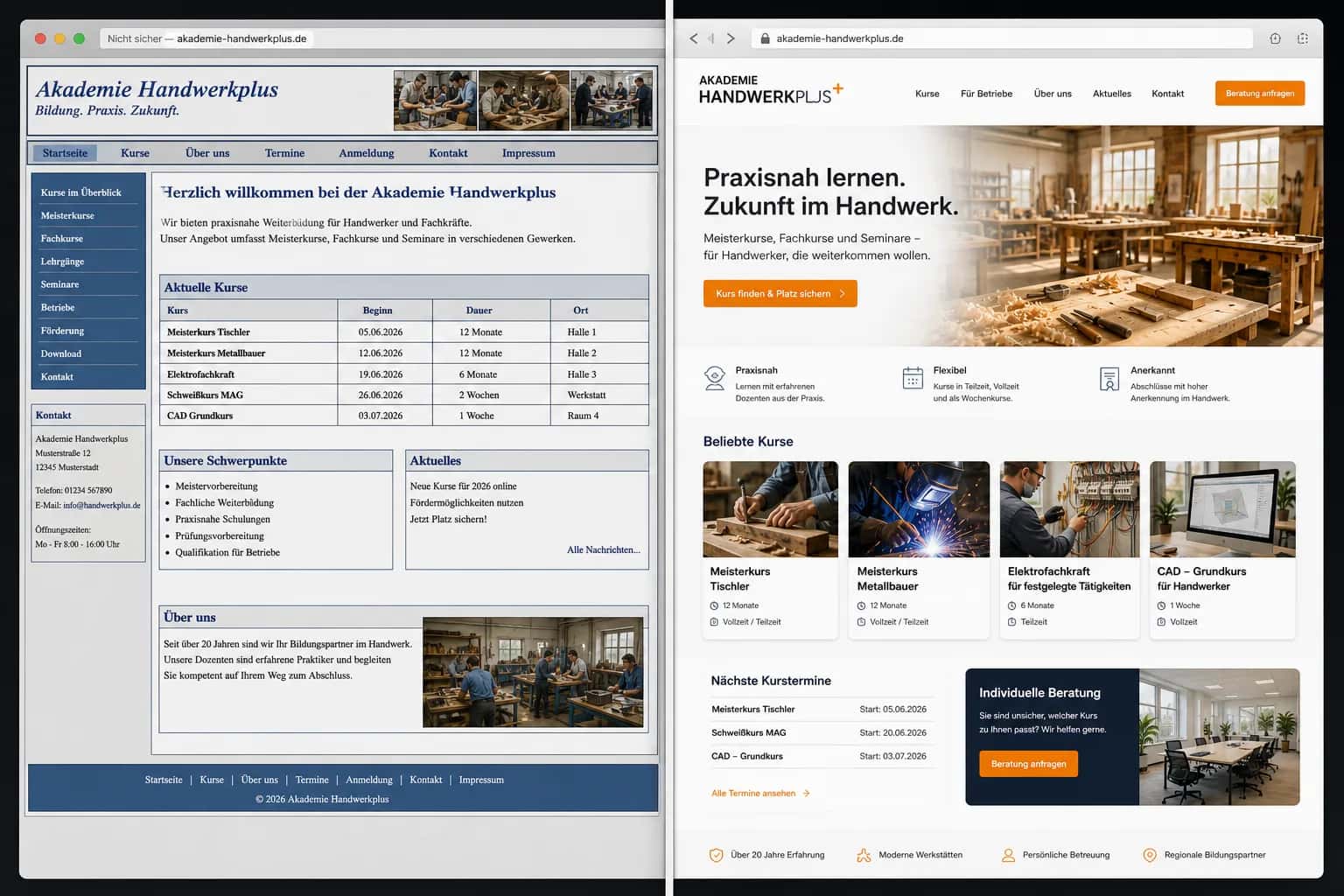Viewport: 1344px width, 896px height.
Task: Click Neue Kurse für 2026 online
Action: point(463,486)
